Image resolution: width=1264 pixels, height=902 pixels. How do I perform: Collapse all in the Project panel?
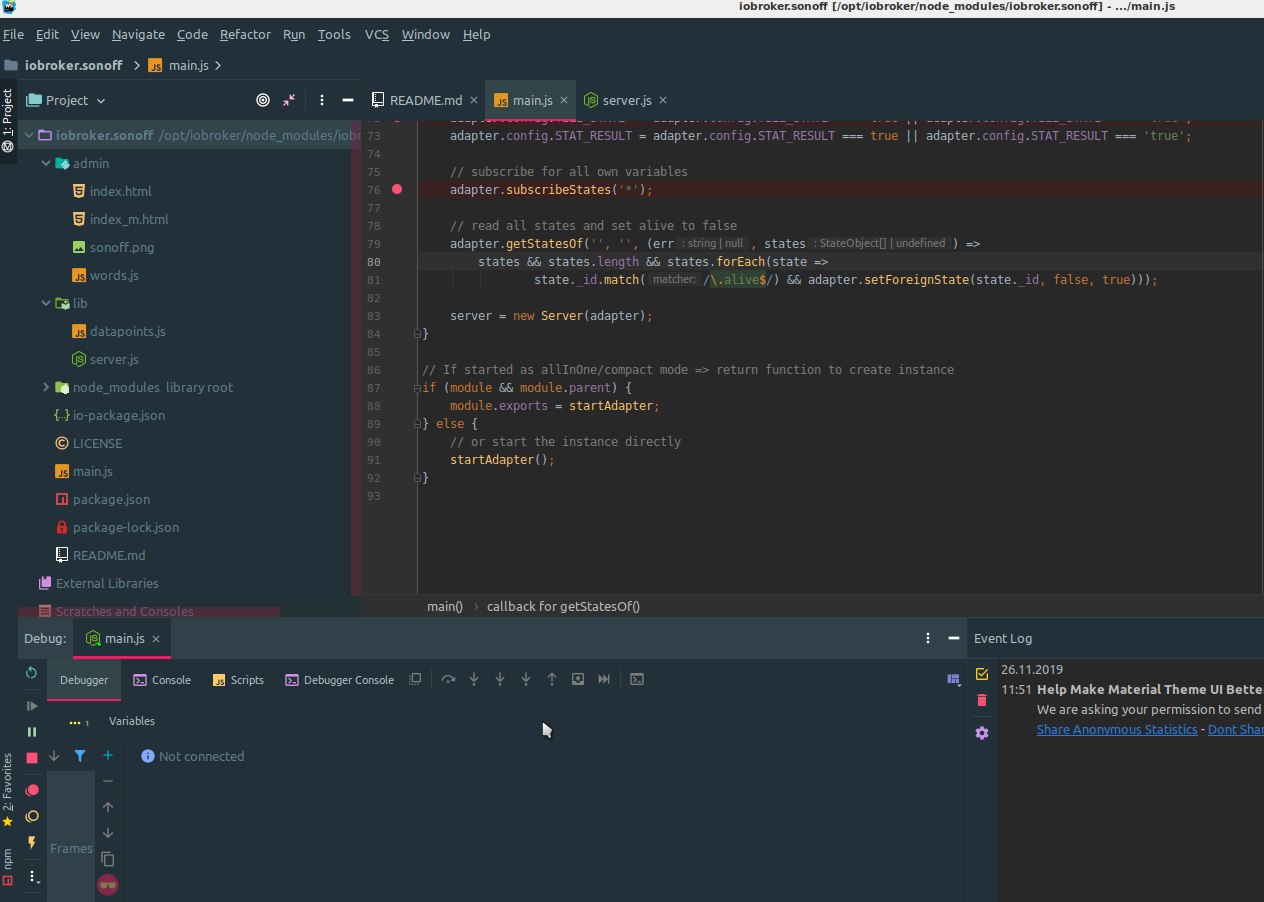(289, 100)
